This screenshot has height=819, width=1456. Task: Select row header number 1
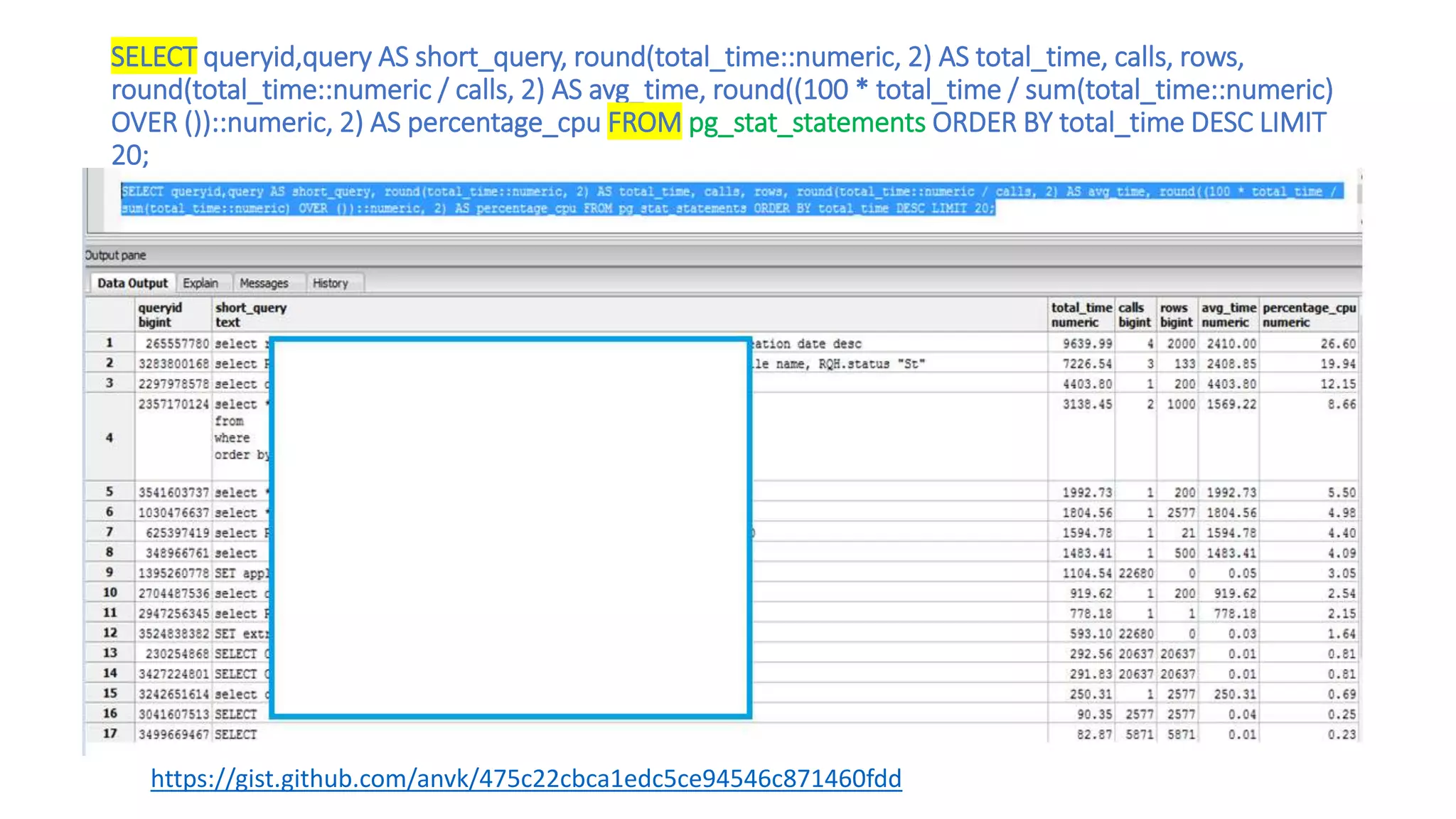pos(109,343)
